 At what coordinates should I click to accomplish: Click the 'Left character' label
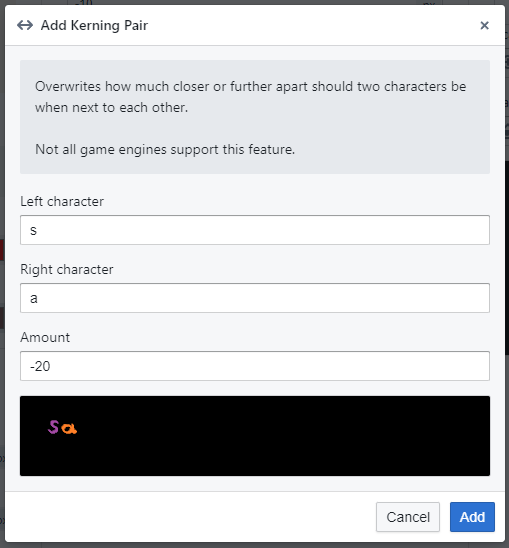coord(62,202)
